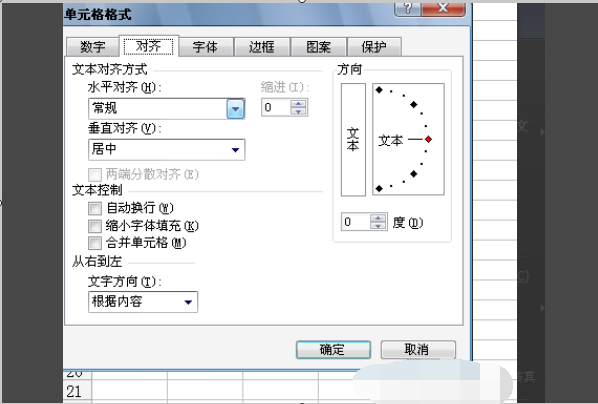The height and width of the screenshot is (404, 598).
Task: Enable the 自动换行 checkbox
Action: [95, 208]
